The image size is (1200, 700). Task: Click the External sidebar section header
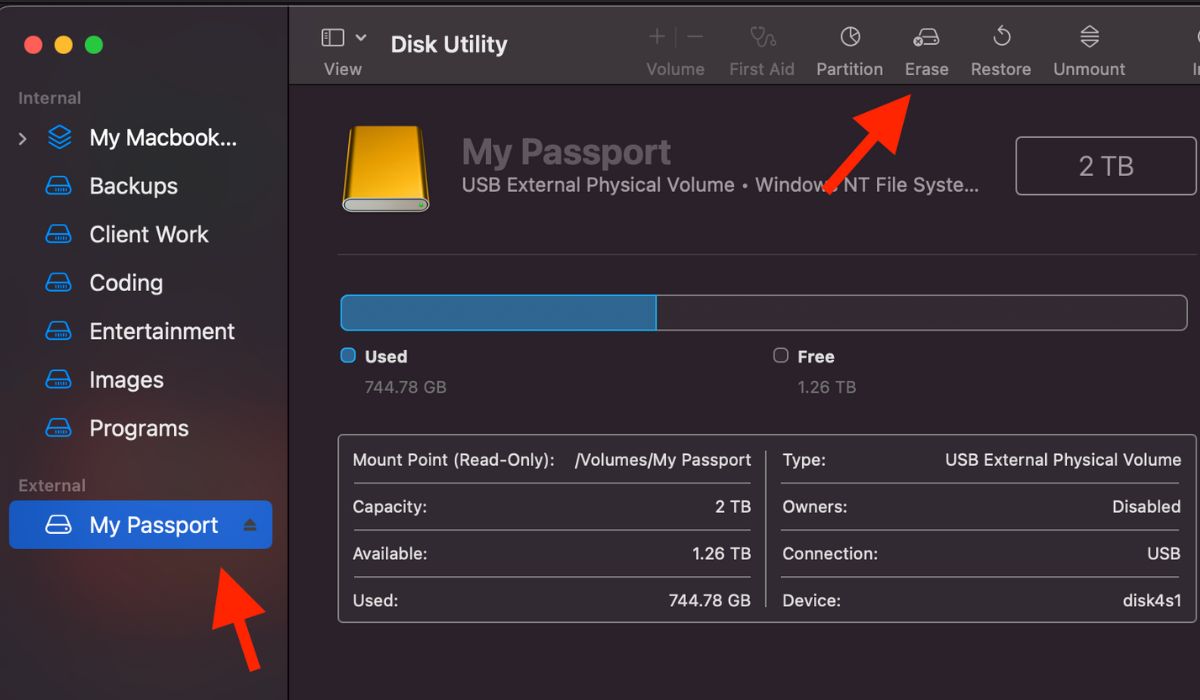tap(52, 486)
